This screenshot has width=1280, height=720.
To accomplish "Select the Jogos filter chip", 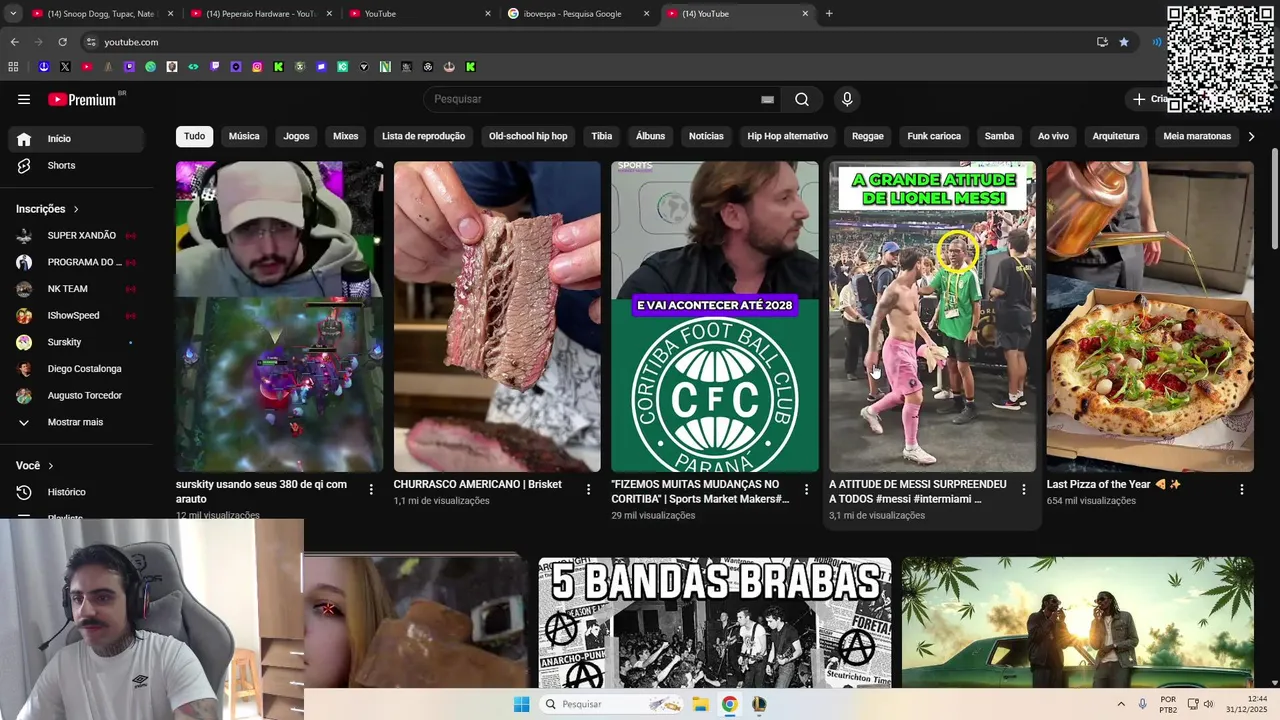I will coord(296,136).
